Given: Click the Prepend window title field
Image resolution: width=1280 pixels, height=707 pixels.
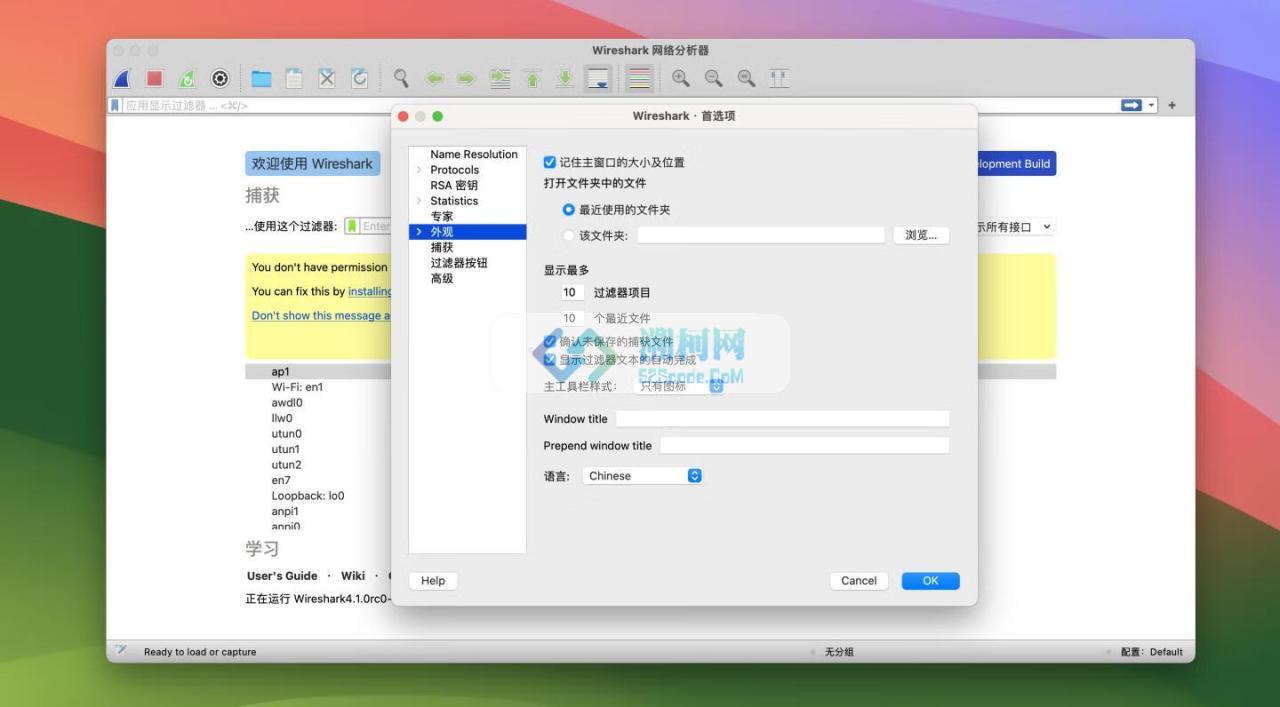Looking at the screenshot, I should pos(804,446).
